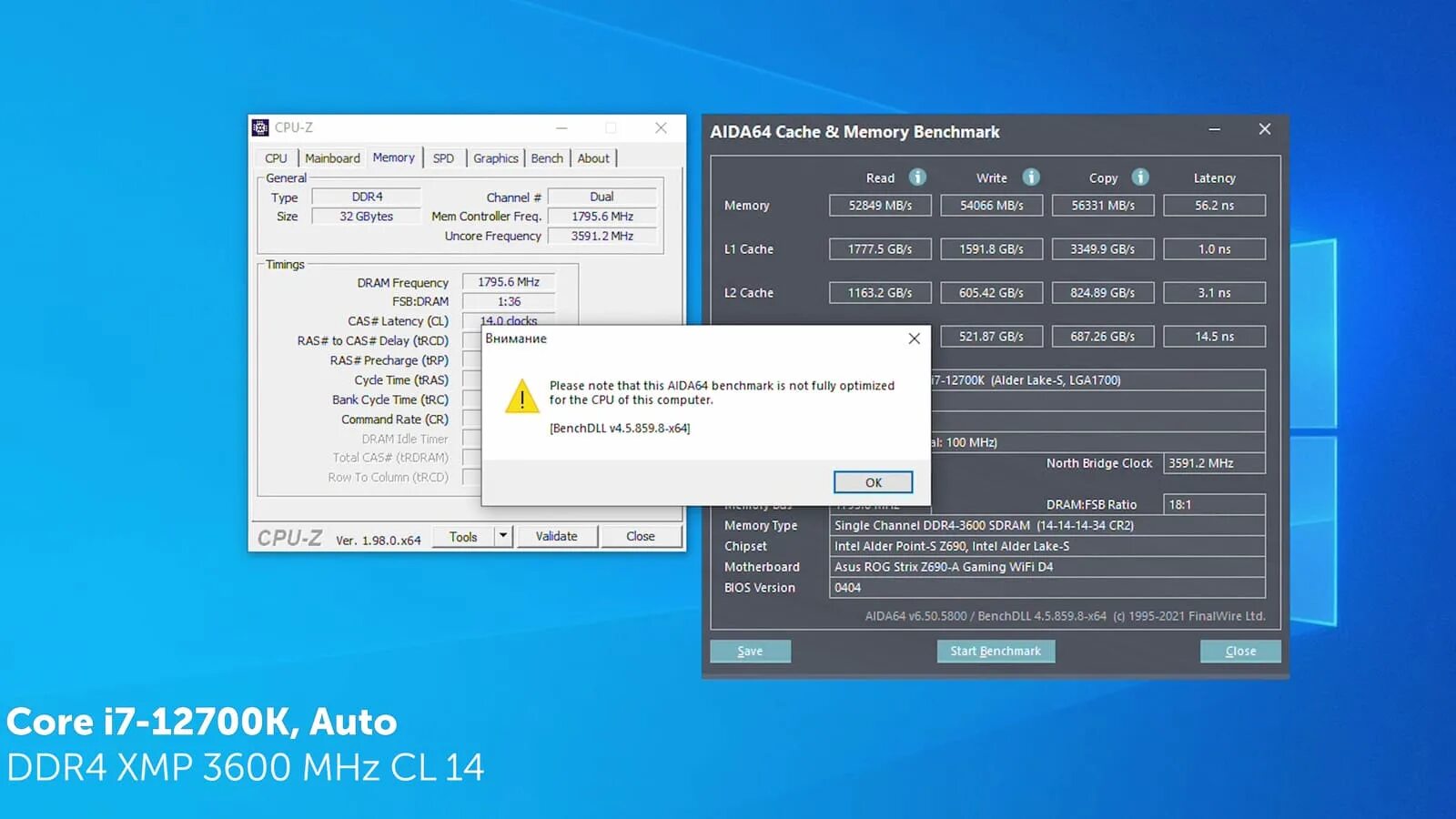The height and width of the screenshot is (819, 1456).
Task: Open the Read info icon in AIDA64
Action: tap(917, 177)
